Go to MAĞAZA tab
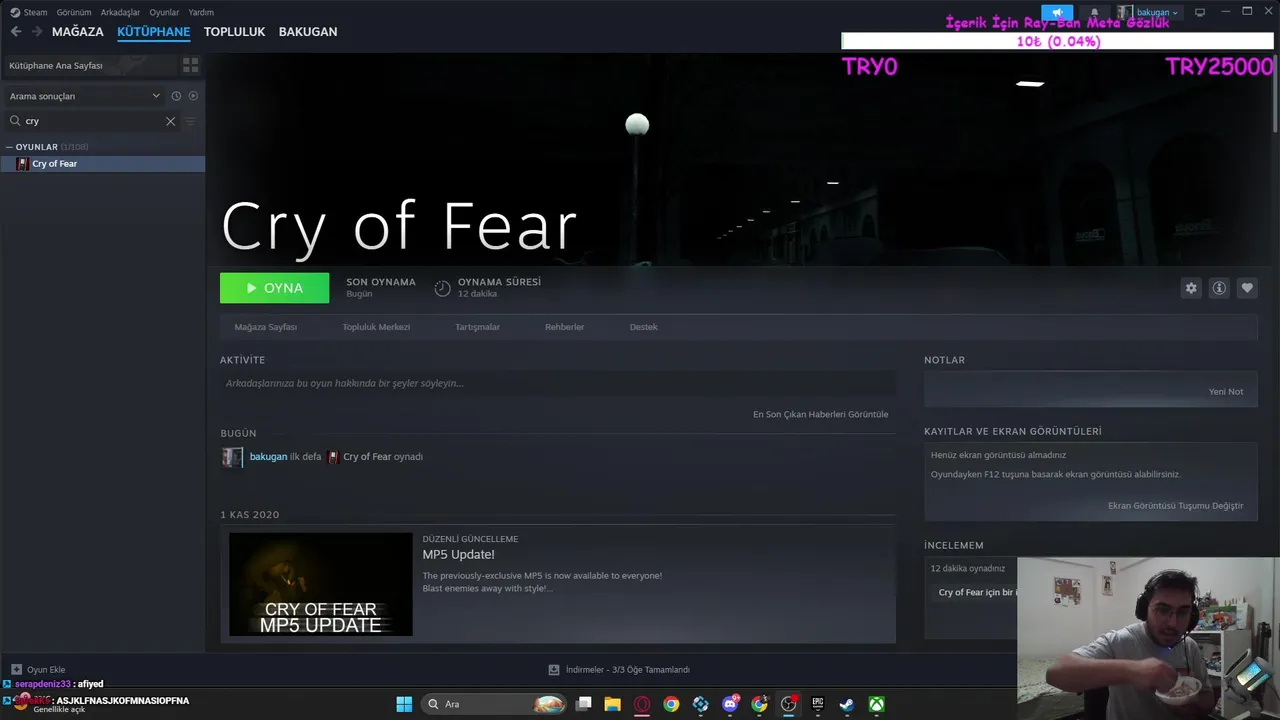The height and width of the screenshot is (720, 1280). point(78,32)
